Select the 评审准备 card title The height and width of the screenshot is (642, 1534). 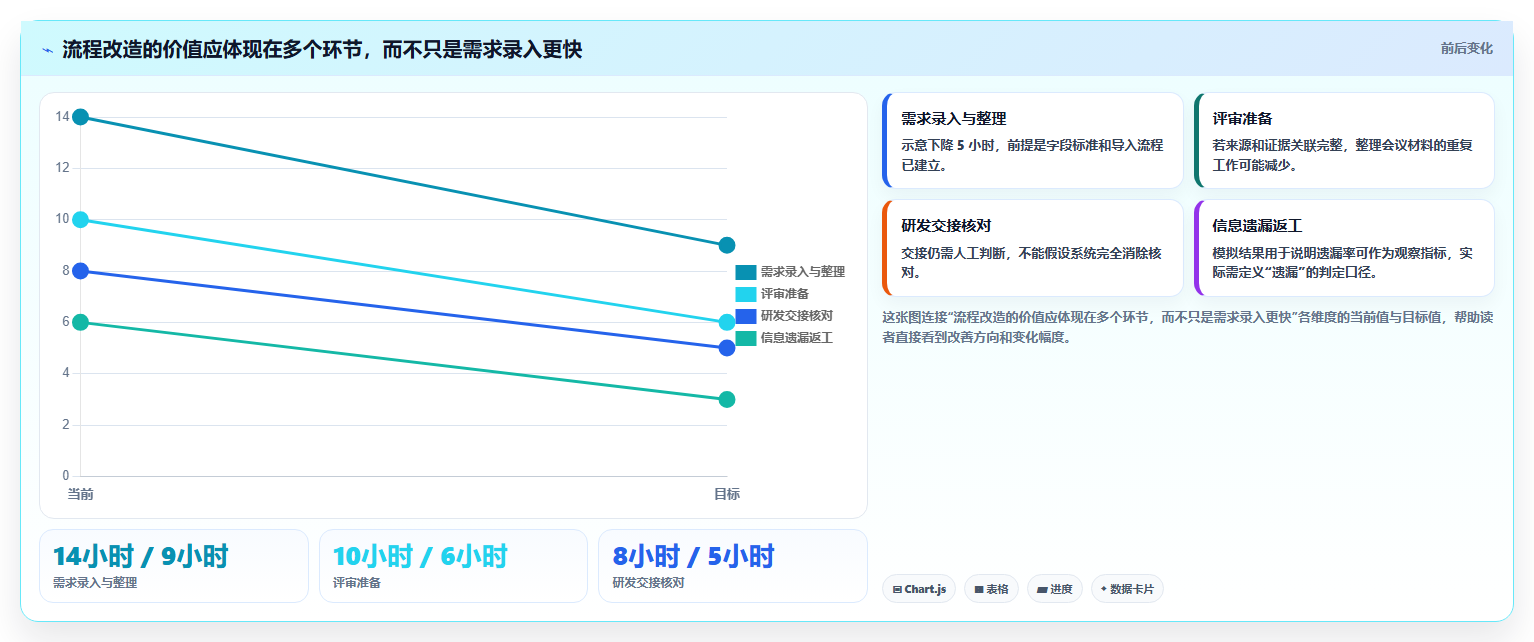coord(1242,119)
